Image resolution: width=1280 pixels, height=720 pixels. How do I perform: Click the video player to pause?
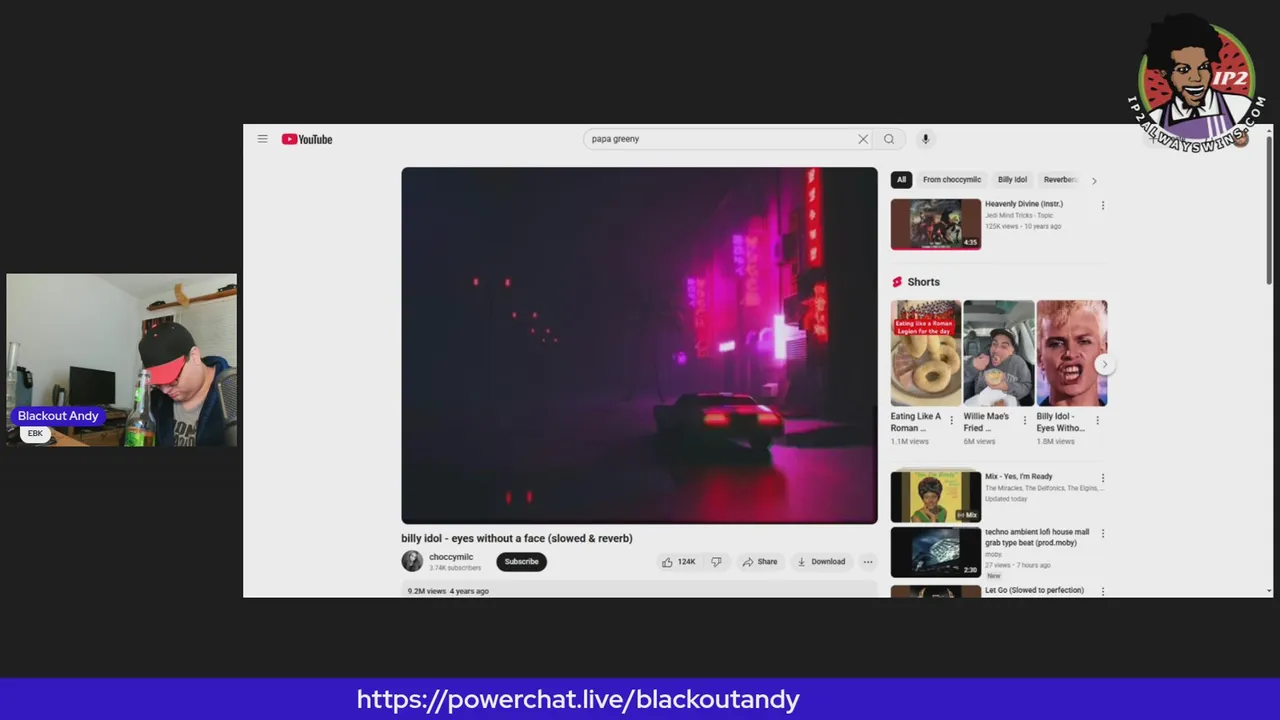coord(639,345)
